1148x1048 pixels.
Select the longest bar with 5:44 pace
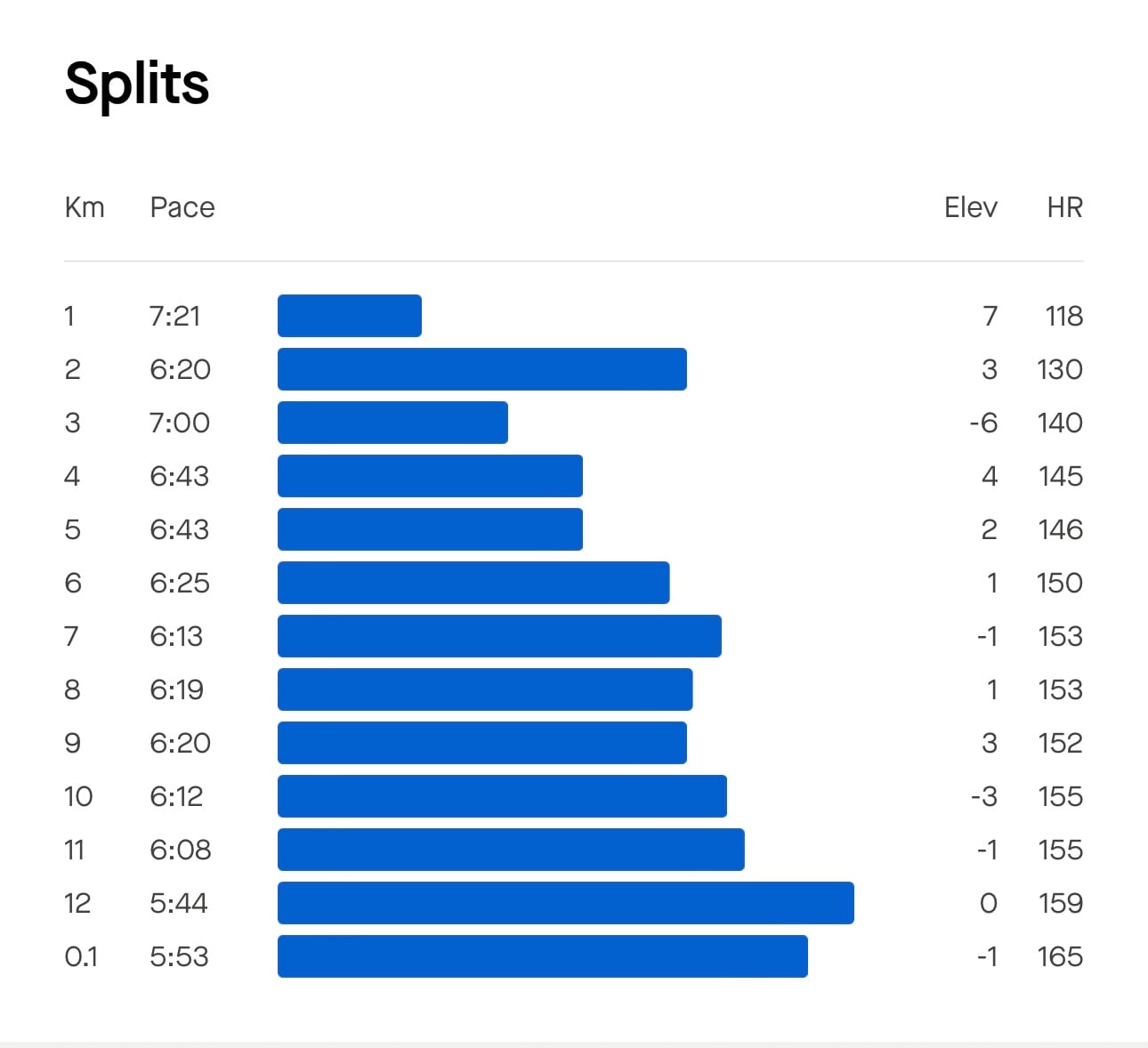pos(566,903)
